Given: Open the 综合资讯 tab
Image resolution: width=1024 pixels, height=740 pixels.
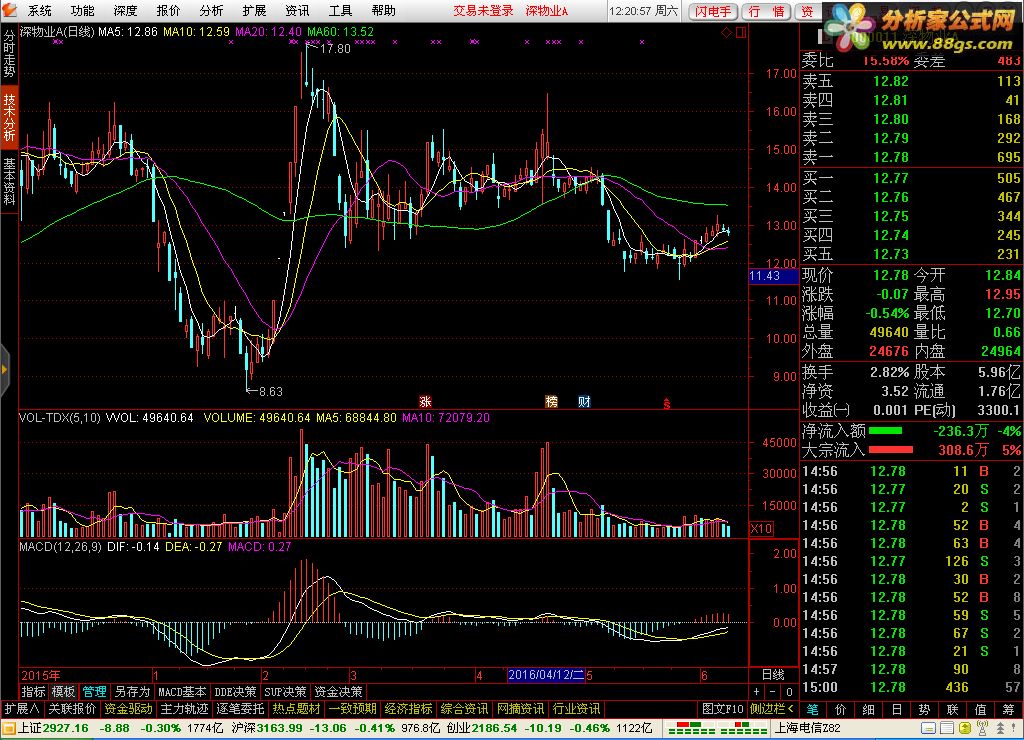Looking at the screenshot, I should coord(464,709).
